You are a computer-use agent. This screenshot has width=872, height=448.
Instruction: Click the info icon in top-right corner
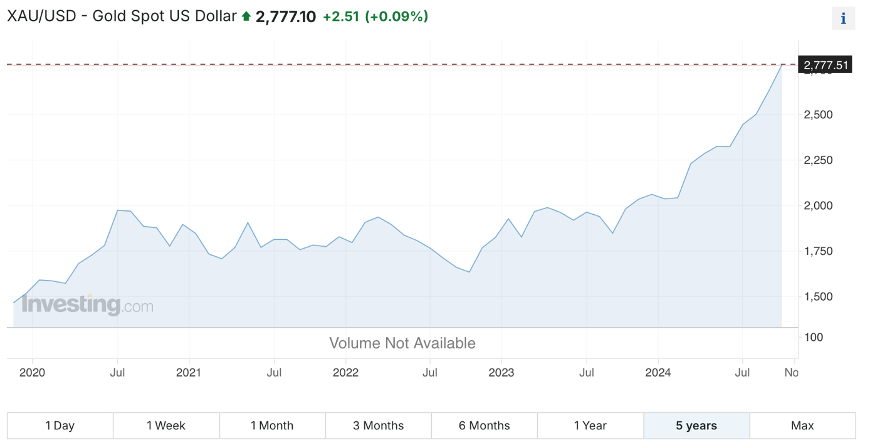coord(843,18)
